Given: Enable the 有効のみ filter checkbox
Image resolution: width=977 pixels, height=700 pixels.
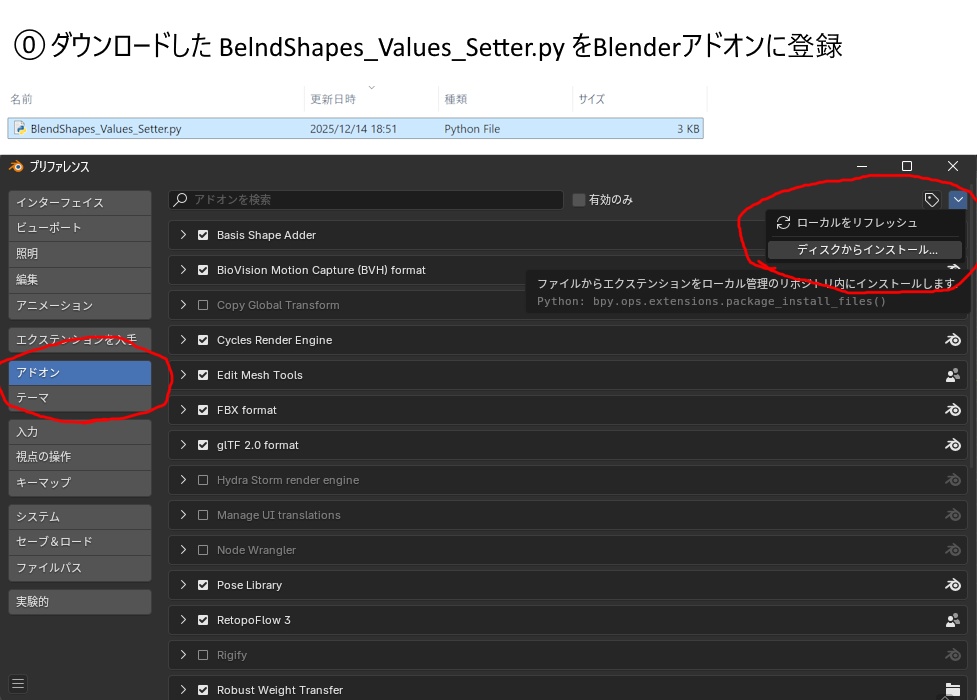Looking at the screenshot, I should (x=578, y=199).
